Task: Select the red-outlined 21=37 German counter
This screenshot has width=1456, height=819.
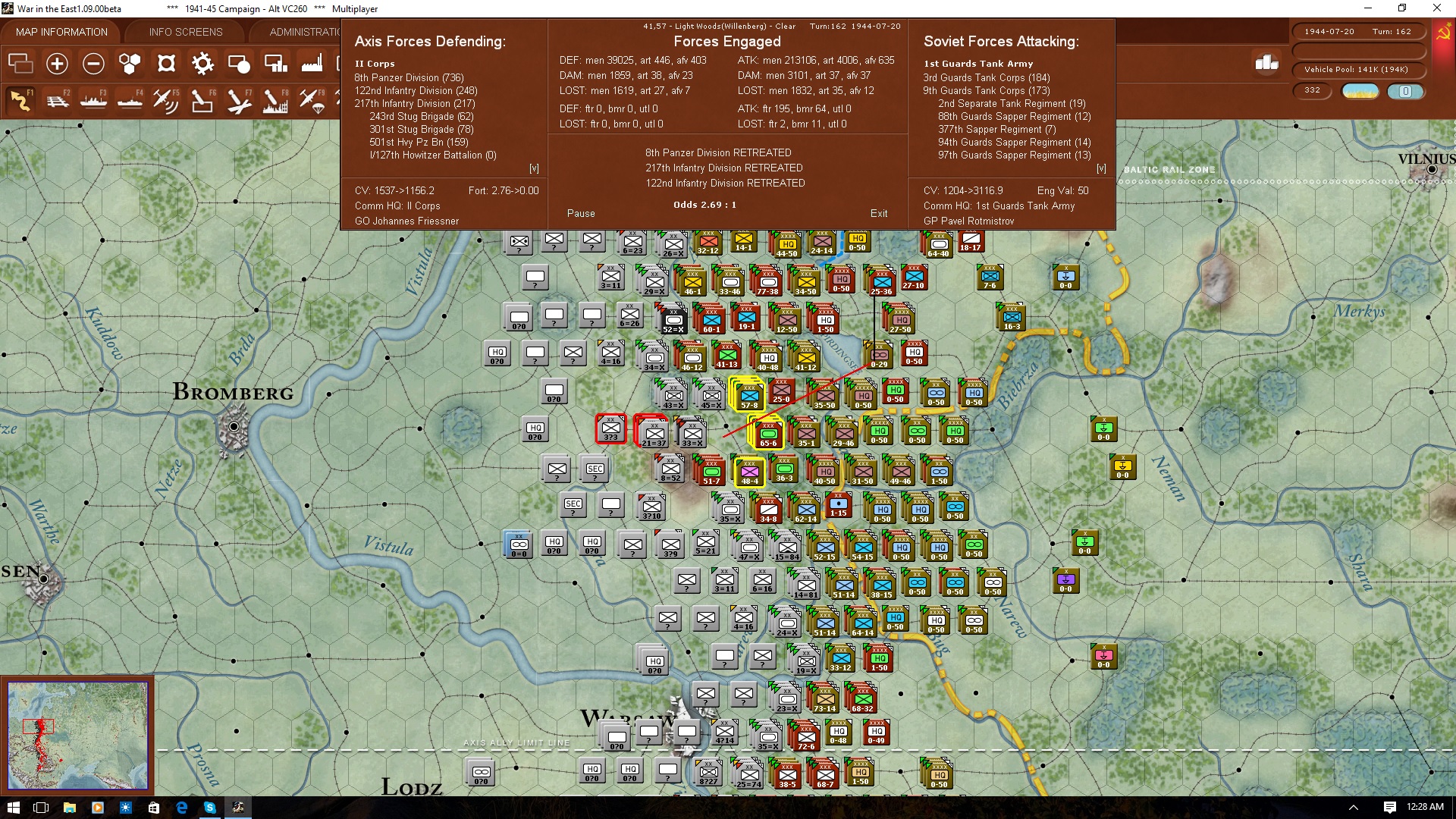Action: (x=651, y=432)
